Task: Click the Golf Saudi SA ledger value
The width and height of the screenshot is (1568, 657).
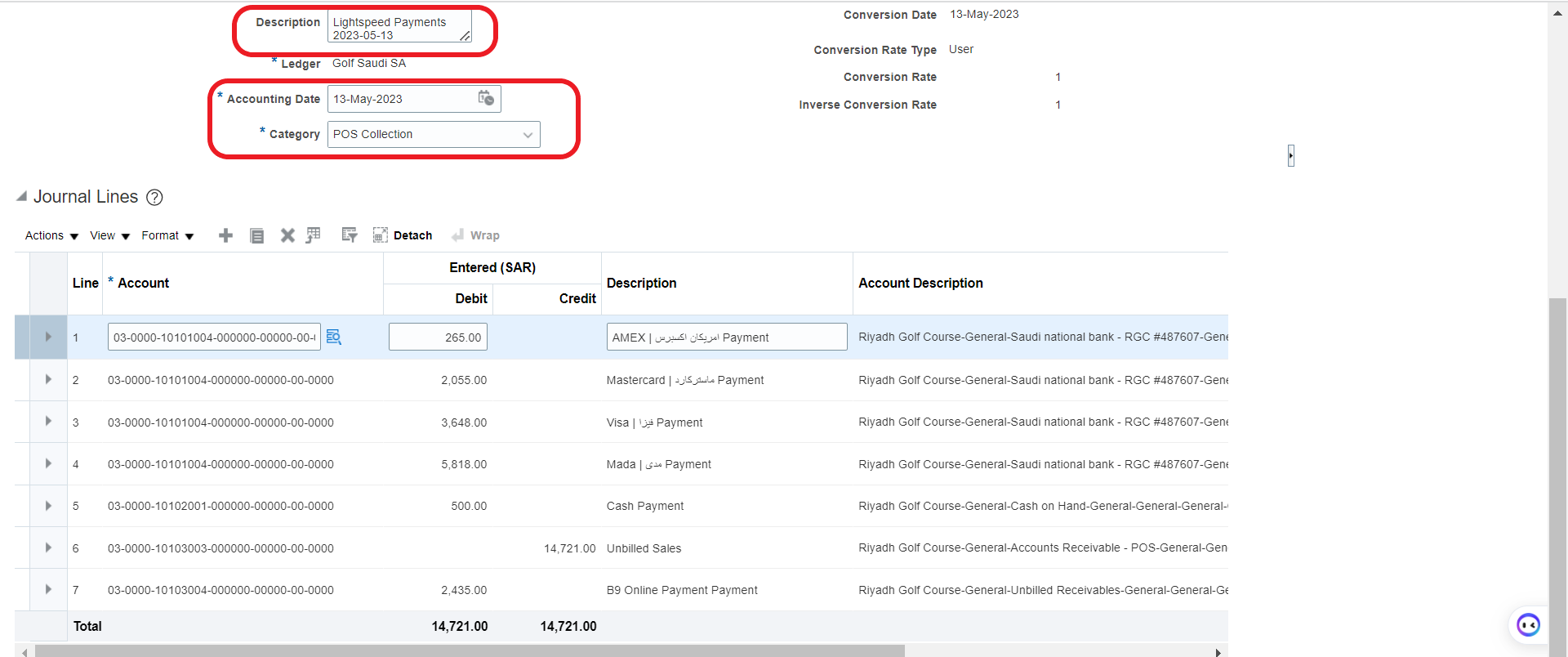Action: click(369, 63)
